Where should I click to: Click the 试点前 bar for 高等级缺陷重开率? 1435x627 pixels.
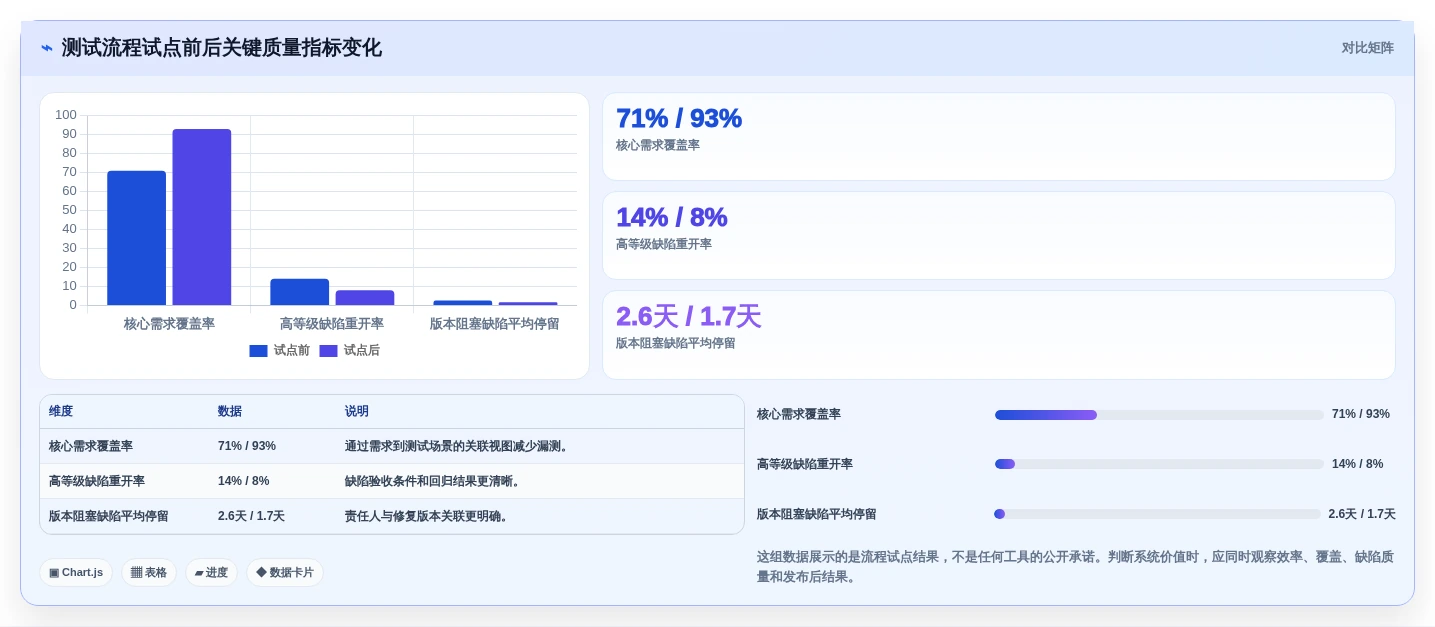pyautogui.click(x=299, y=292)
